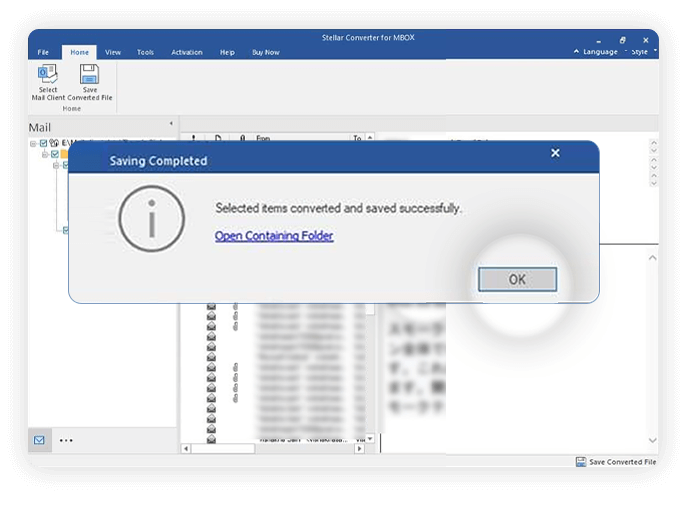Viewport: 699px width, 518px height.
Task: Open the Style dropdown
Action: [643, 52]
